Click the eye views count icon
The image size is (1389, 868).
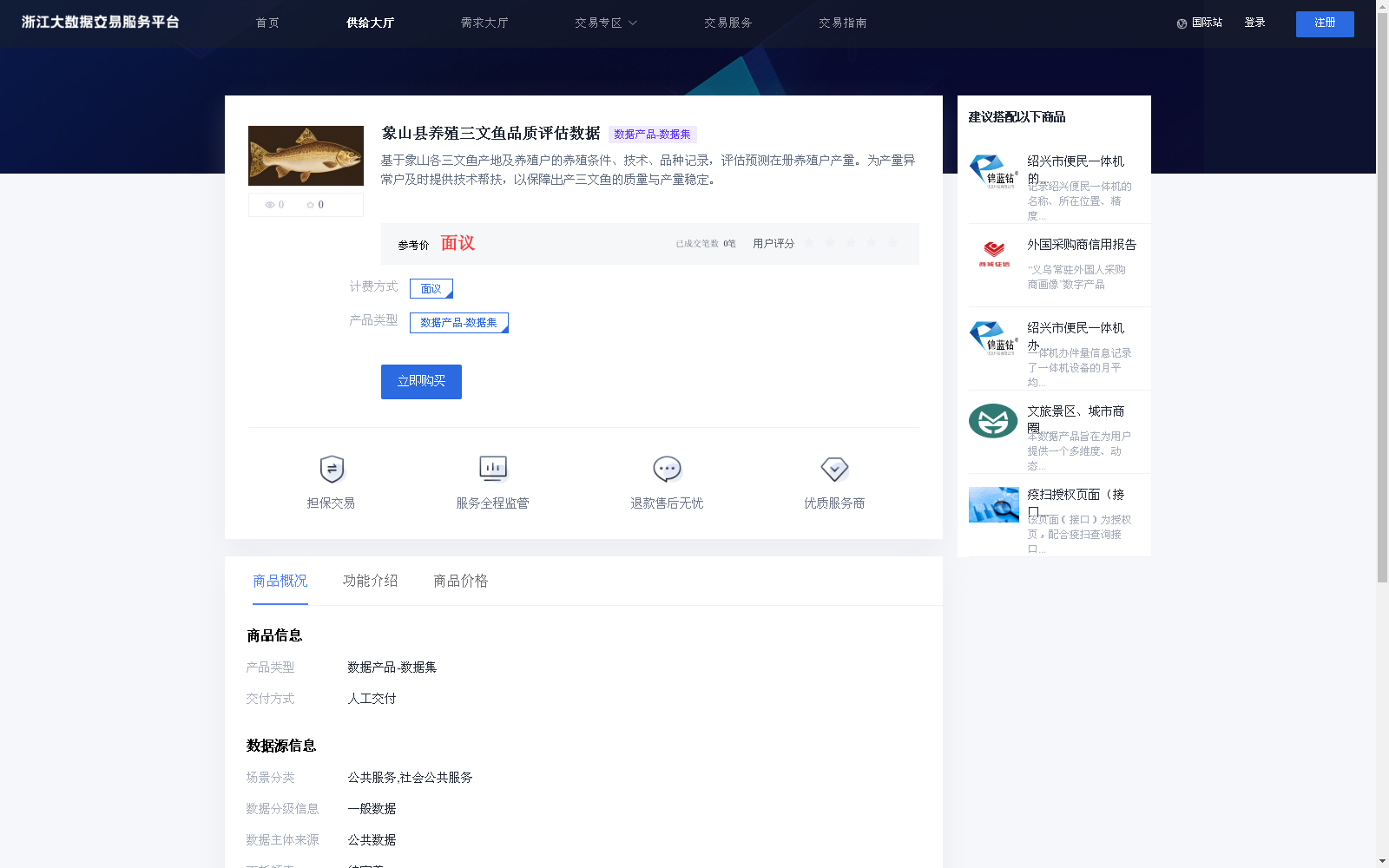click(270, 205)
